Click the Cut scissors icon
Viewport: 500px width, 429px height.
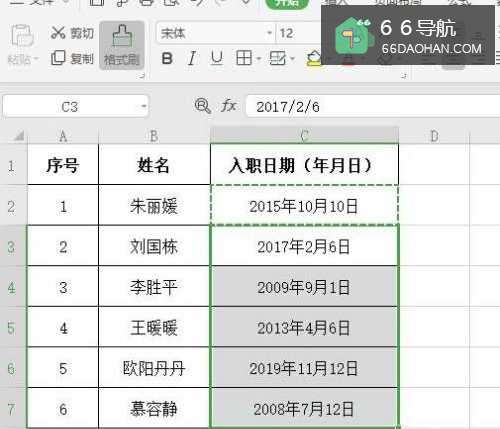pos(58,33)
